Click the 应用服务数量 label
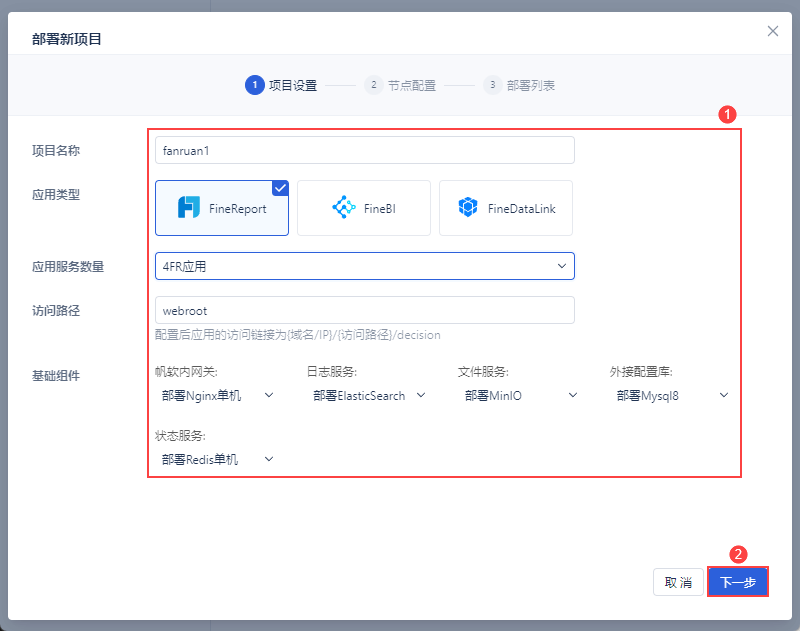 tap(68, 266)
